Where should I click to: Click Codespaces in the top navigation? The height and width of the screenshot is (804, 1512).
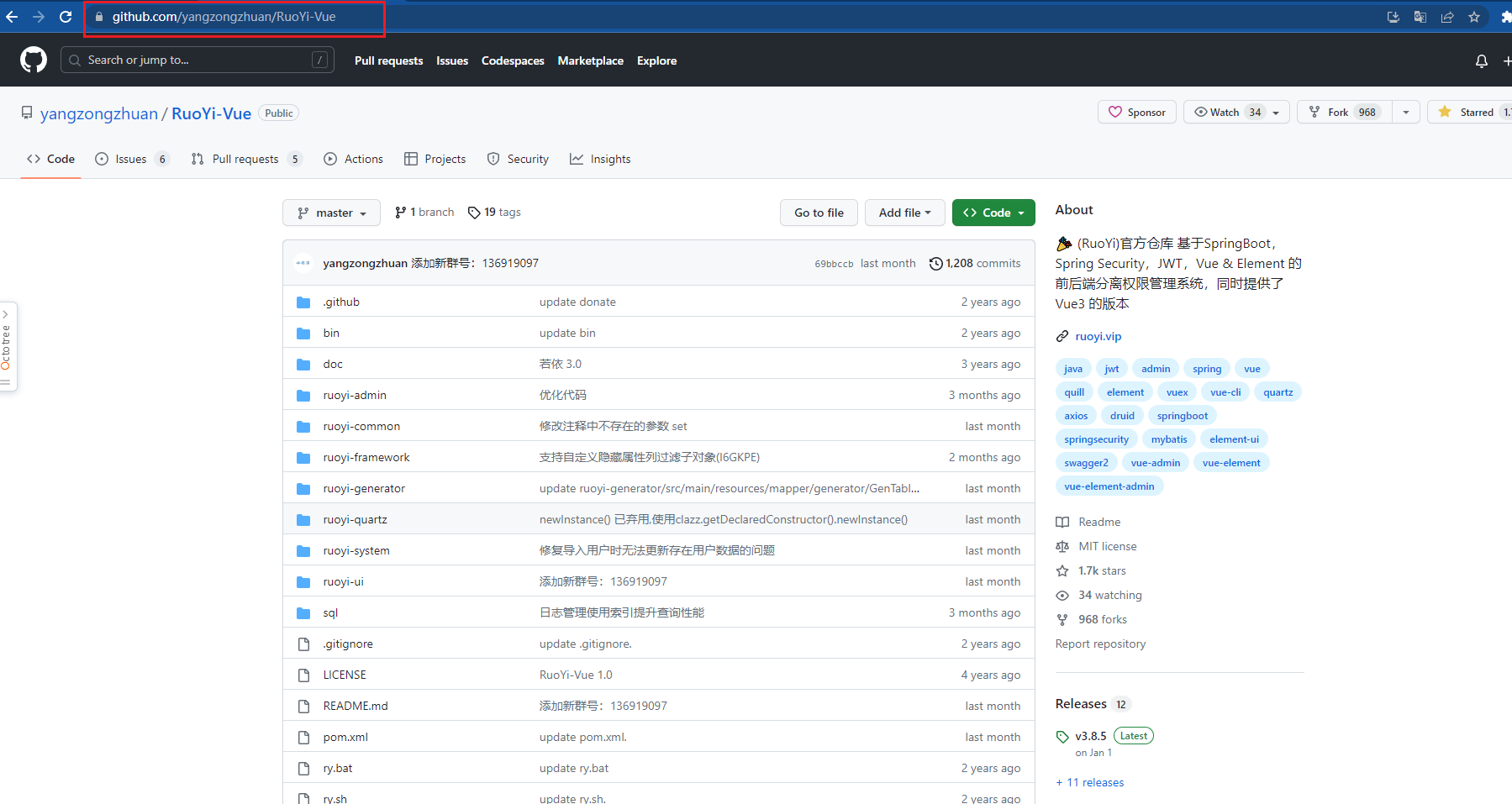coord(513,60)
